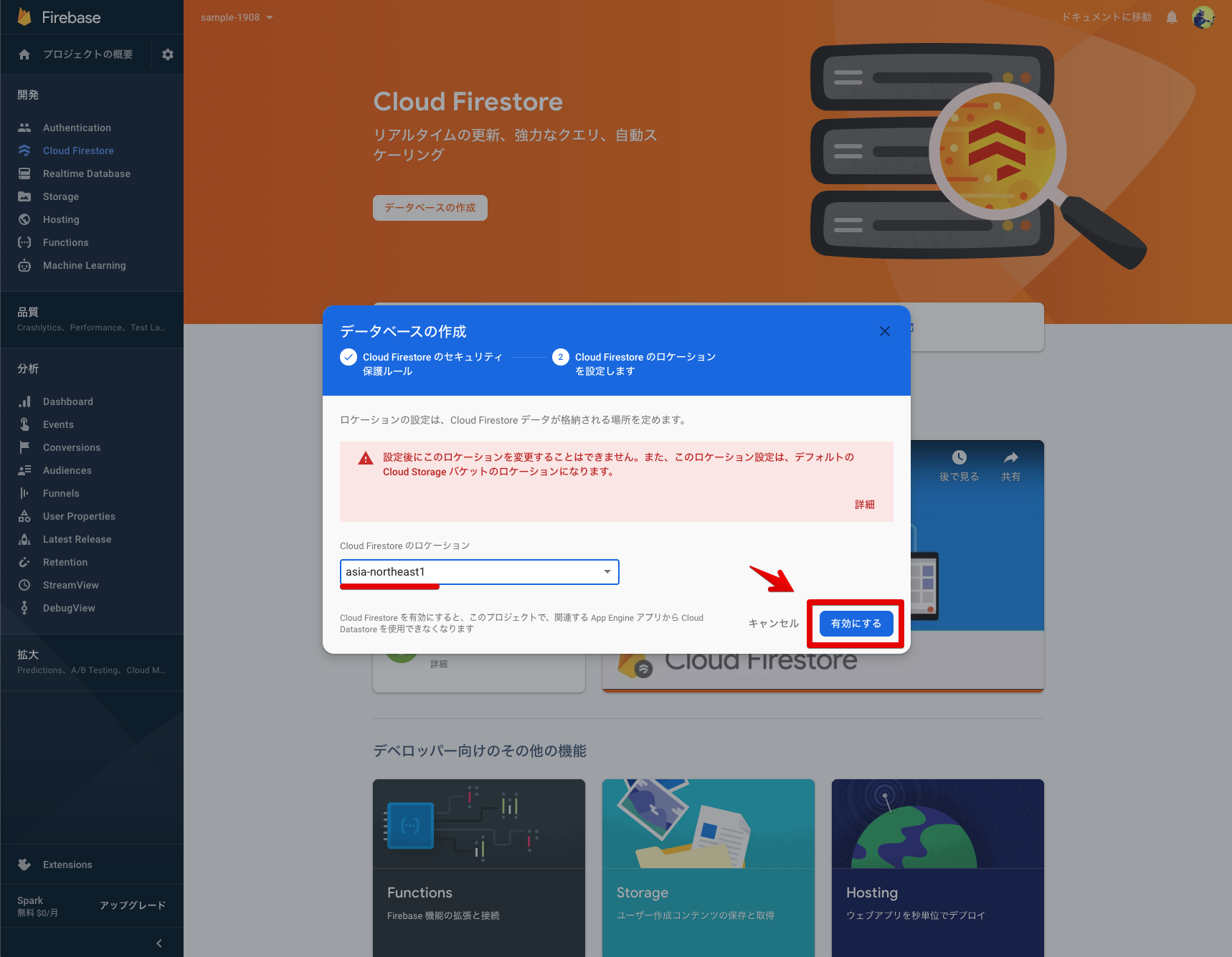
Task: Open the ドキュメントに移動 link
Action: [1107, 17]
